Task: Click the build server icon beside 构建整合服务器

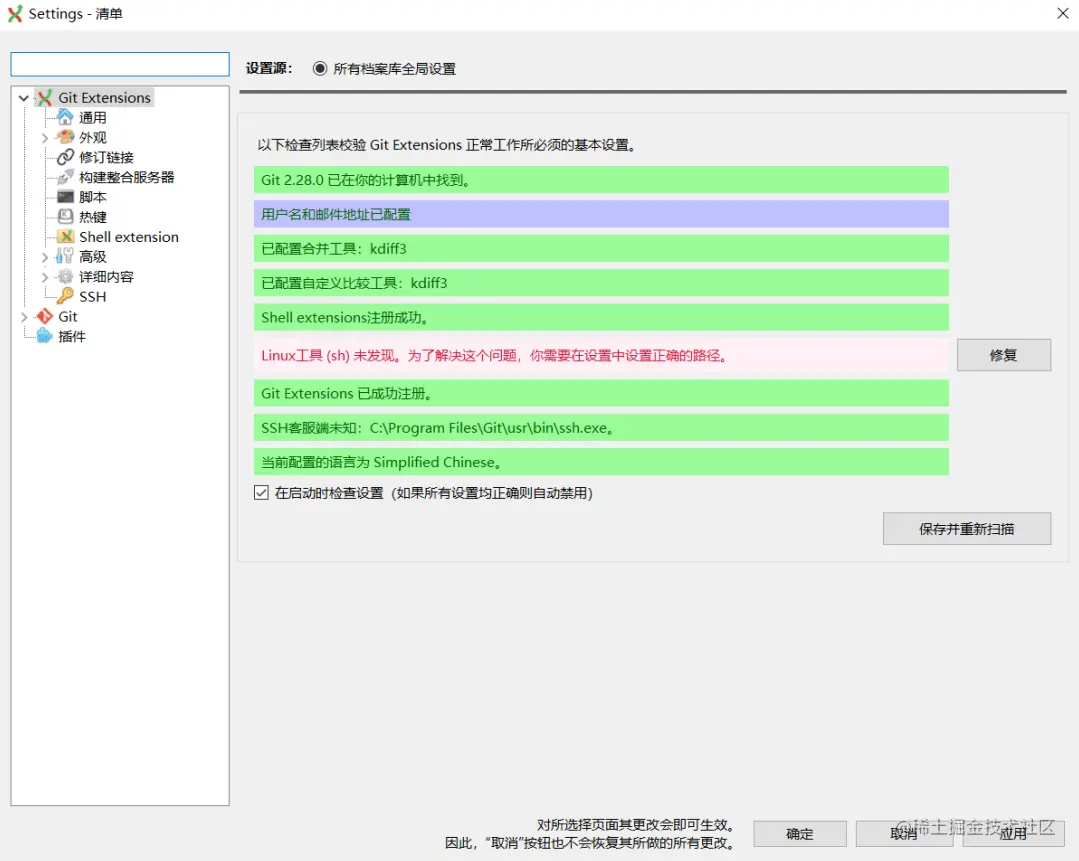Action: pos(65,177)
